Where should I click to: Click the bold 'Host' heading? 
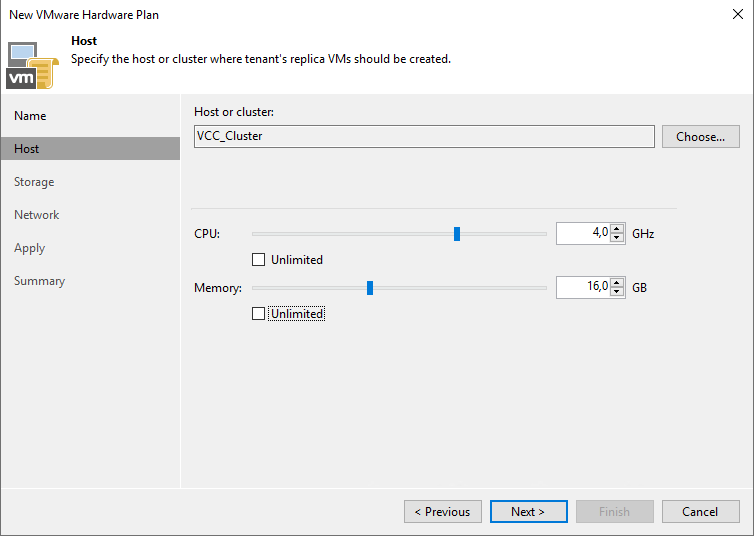click(84, 41)
